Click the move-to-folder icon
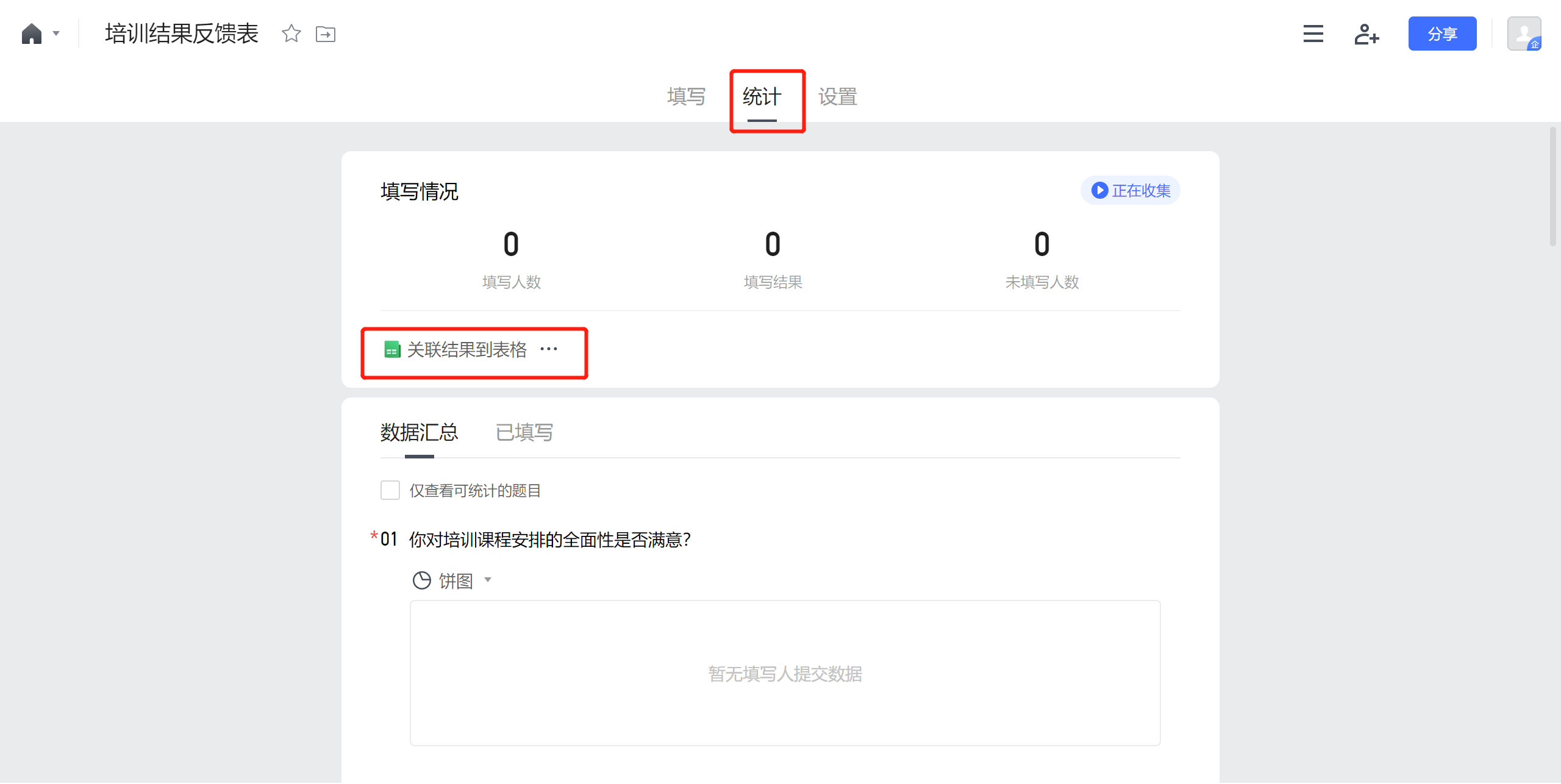 (x=326, y=34)
